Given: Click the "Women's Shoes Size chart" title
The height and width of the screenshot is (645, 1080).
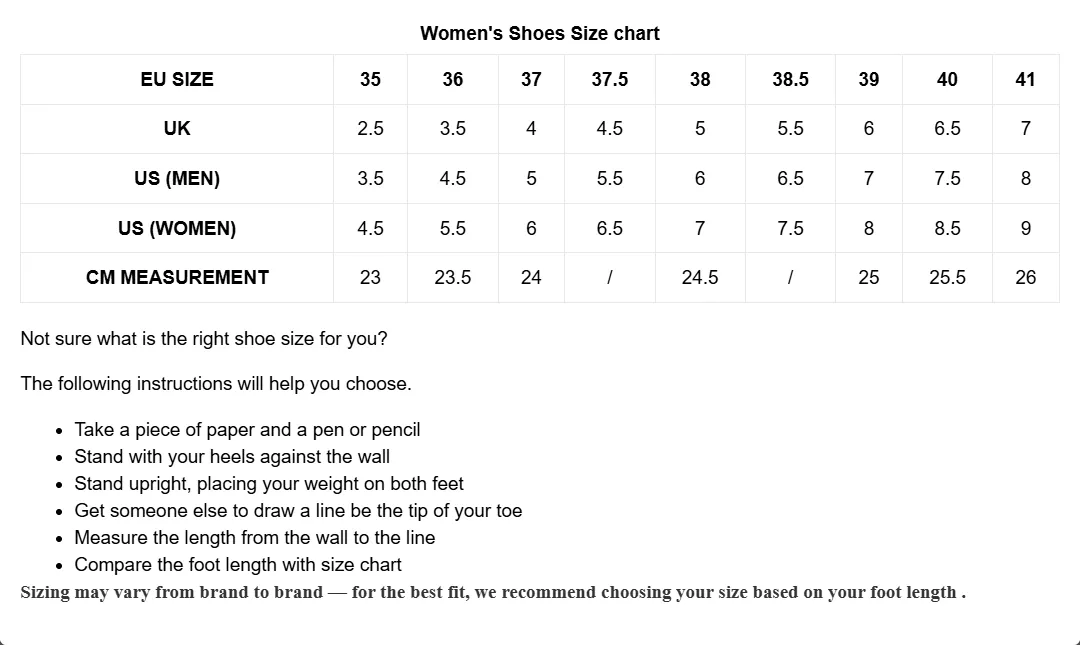Looking at the screenshot, I should pyautogui.click(x=539, y=33).
